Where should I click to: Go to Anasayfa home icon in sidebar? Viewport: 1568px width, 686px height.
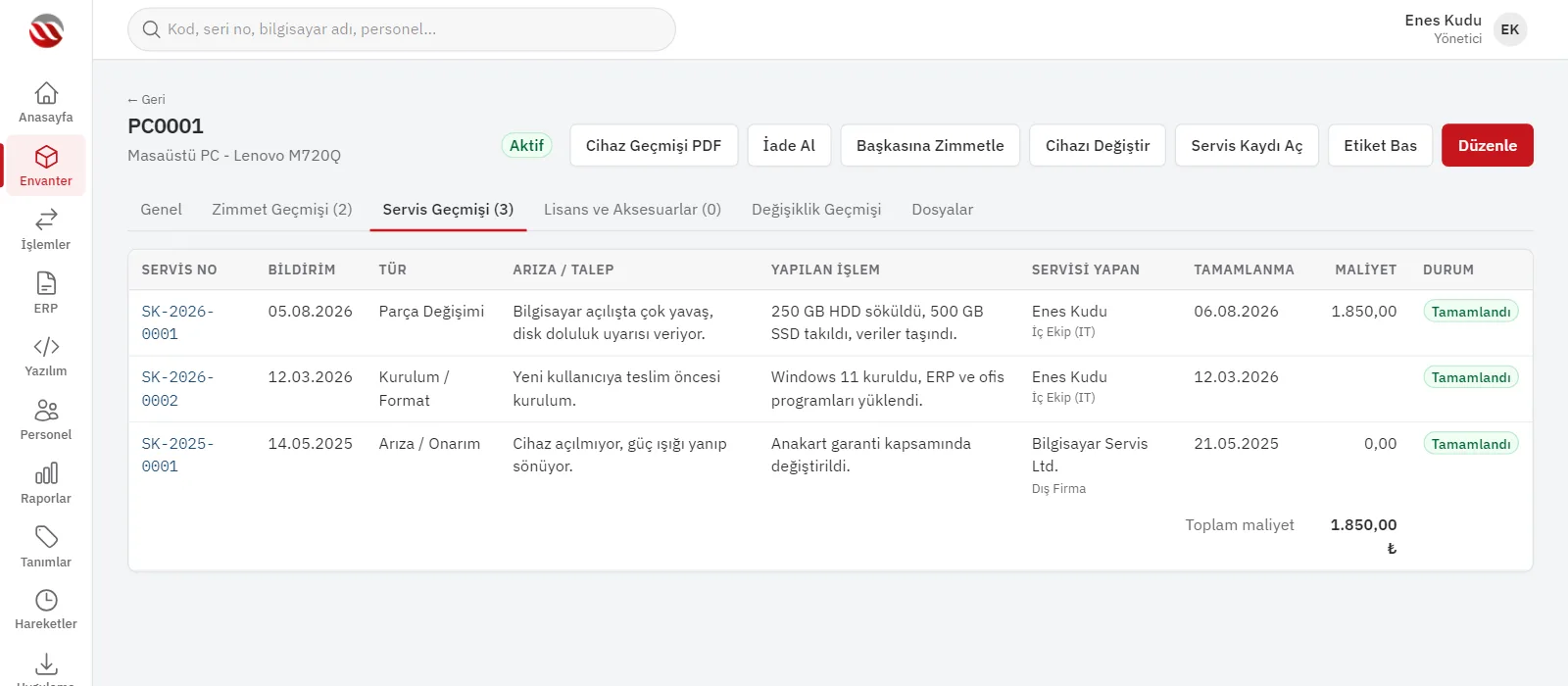click(46, 93)
